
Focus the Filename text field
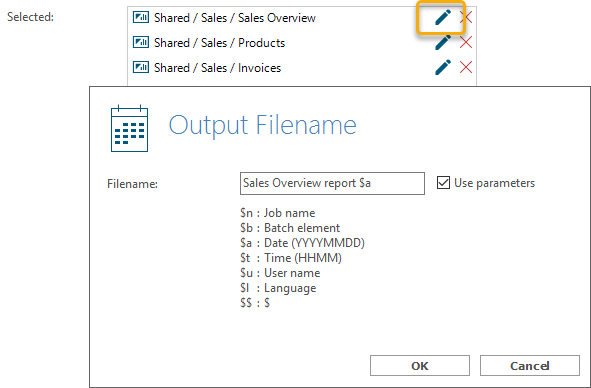(x=332, y=183)
